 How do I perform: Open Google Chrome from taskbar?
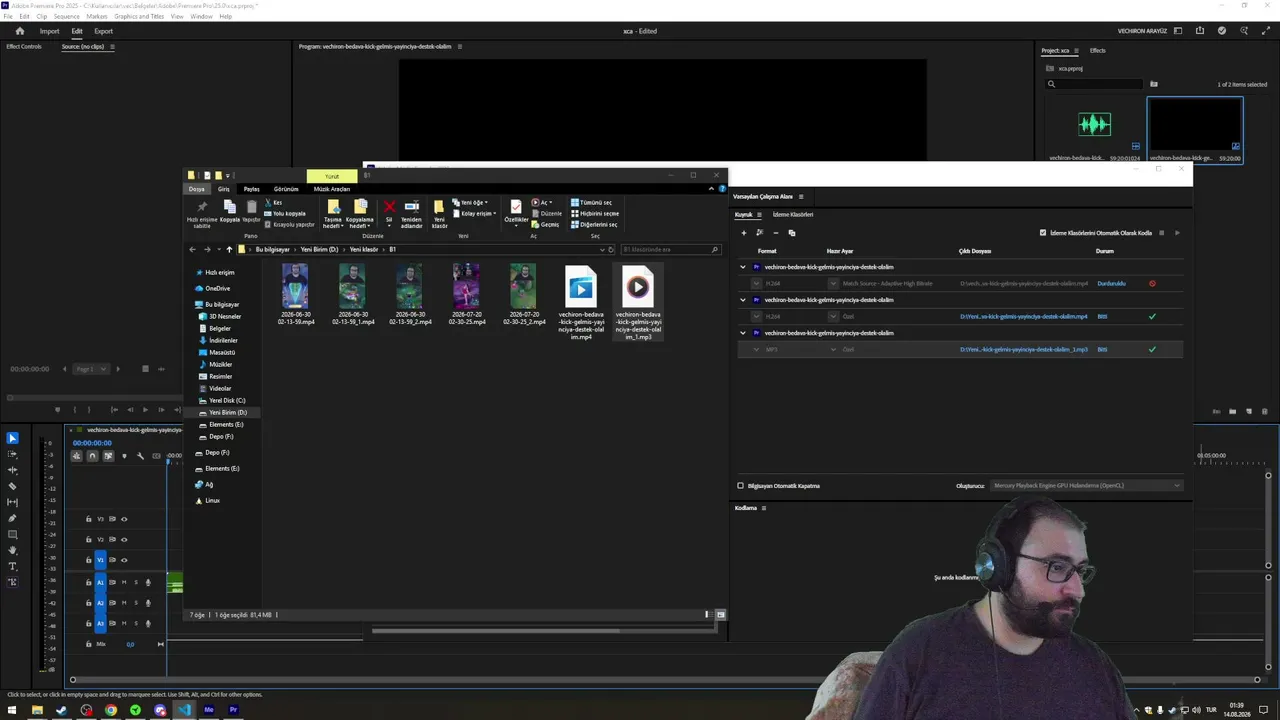(111, 710)
